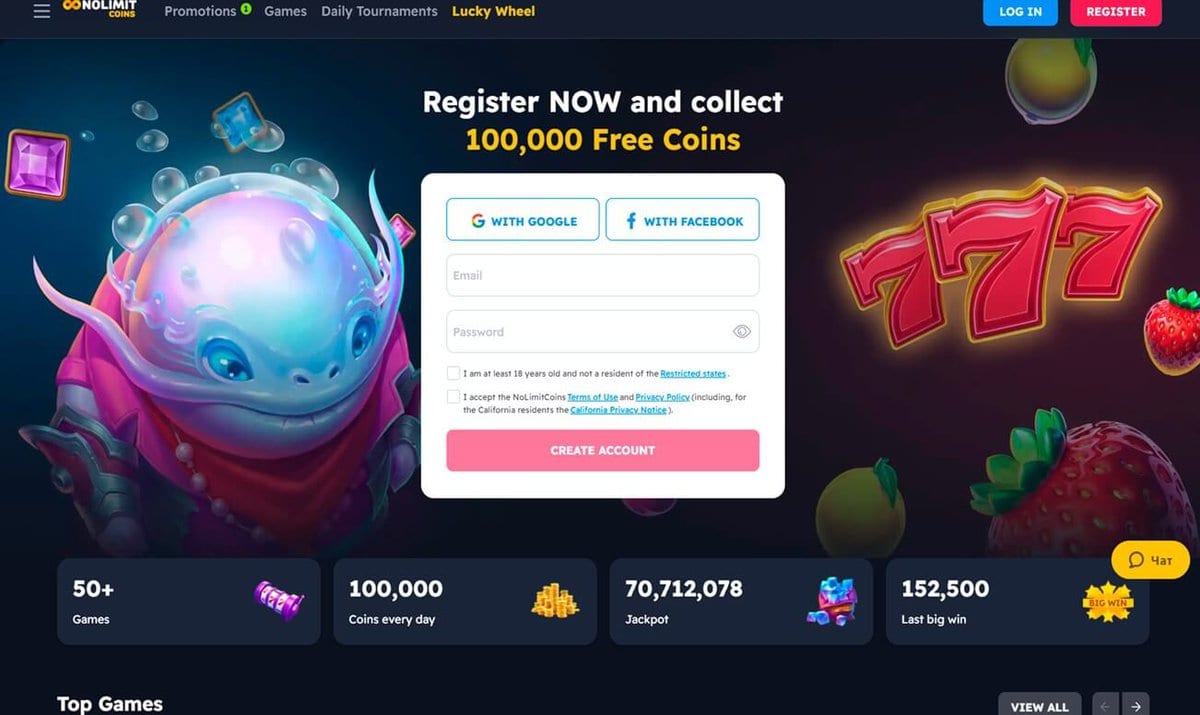Click the NoLimit Coins logo

pyautogui.click(x=100, y=10)
